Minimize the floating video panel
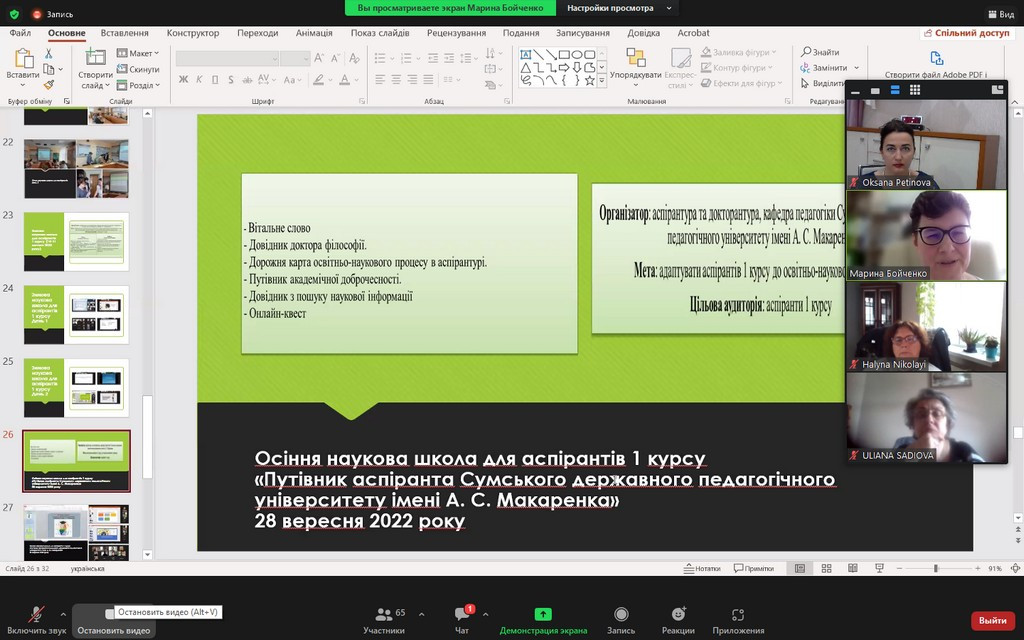Screen dimensions: 1024x640 coord(856,90)
